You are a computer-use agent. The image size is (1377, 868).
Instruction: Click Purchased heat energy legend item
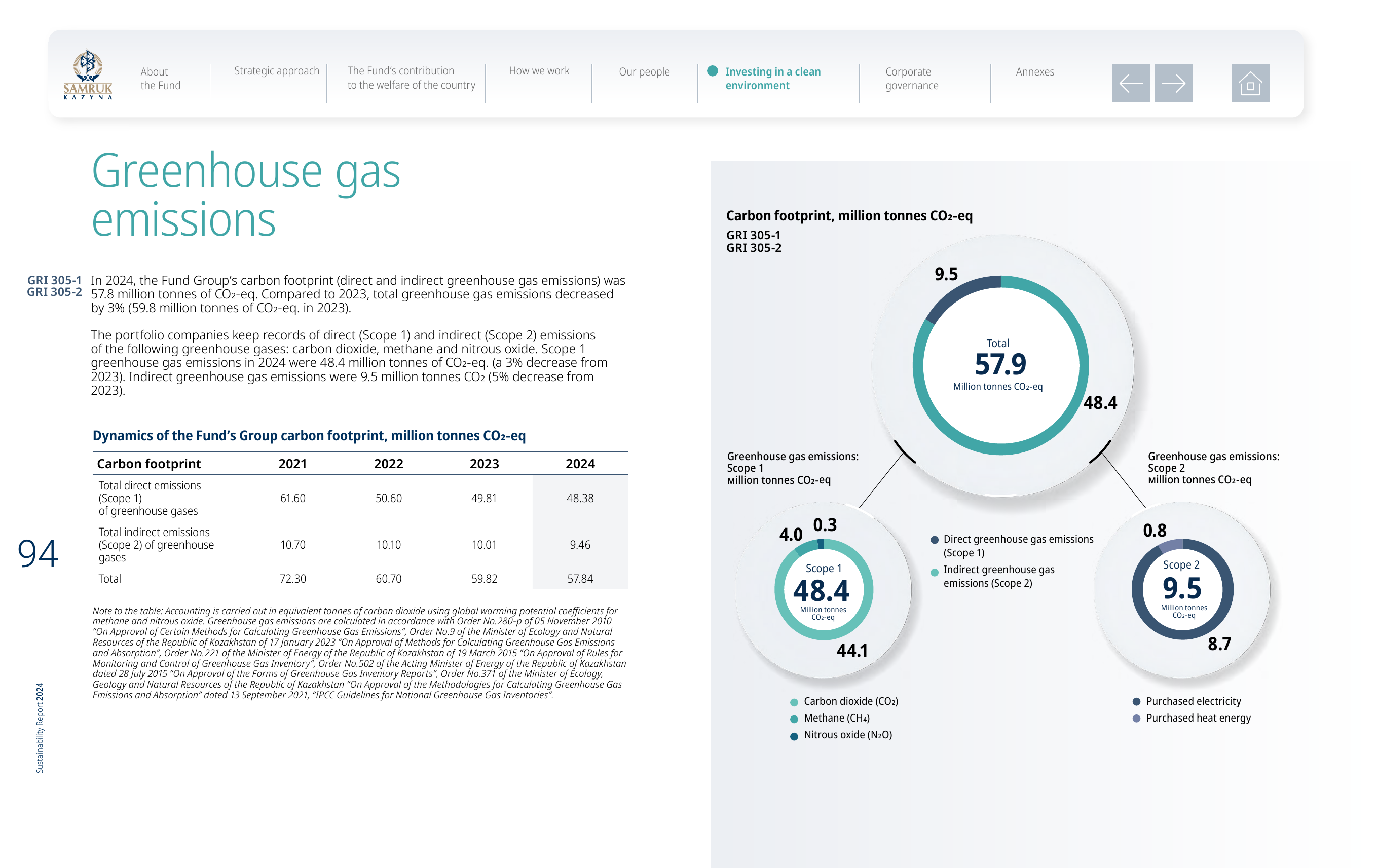1192,718
